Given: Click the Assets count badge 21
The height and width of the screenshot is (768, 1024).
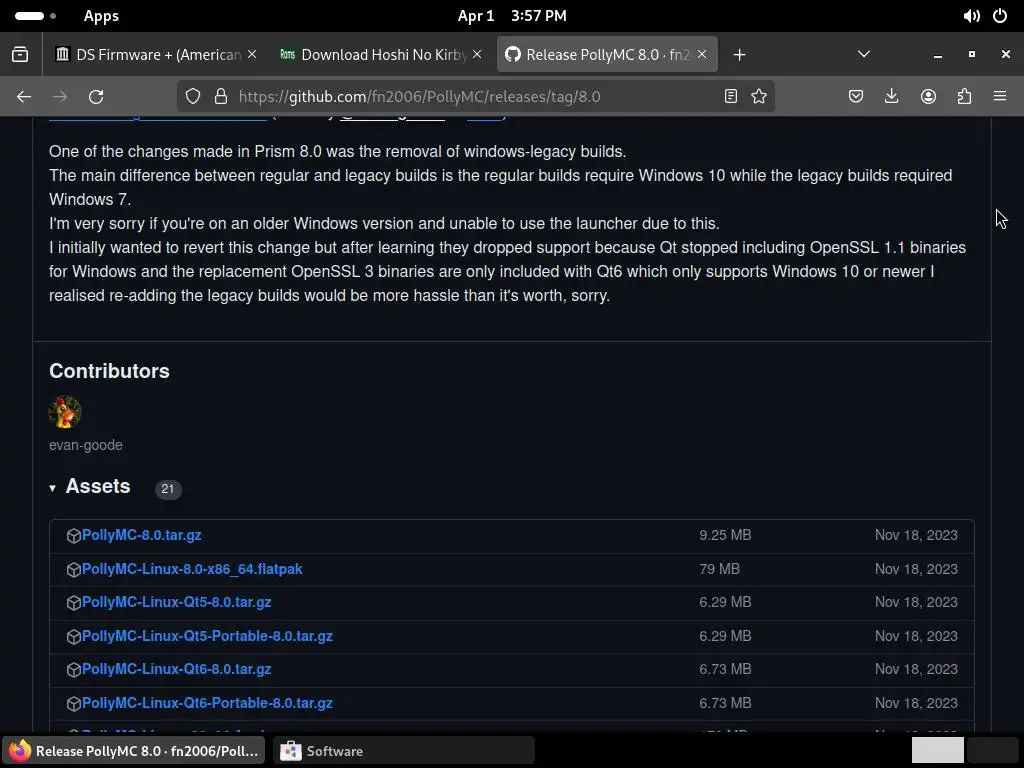Looking at the screenshot, I should point(168,488).
